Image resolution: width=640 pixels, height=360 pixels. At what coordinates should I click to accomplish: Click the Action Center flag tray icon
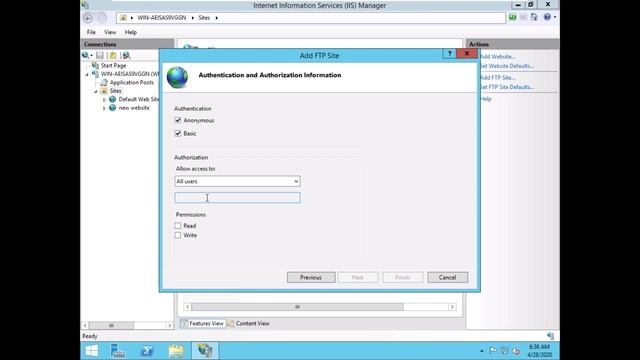493,351
